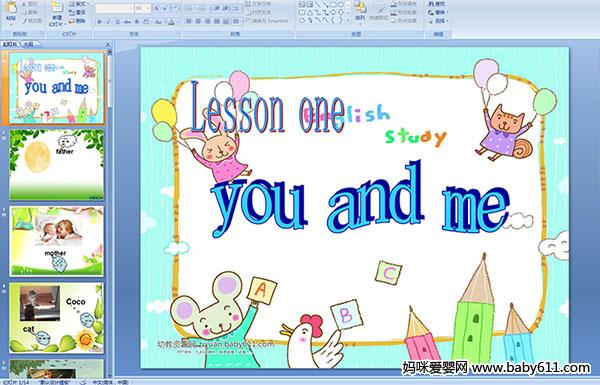Open the Shape Effects menu

tap(405, 21)
